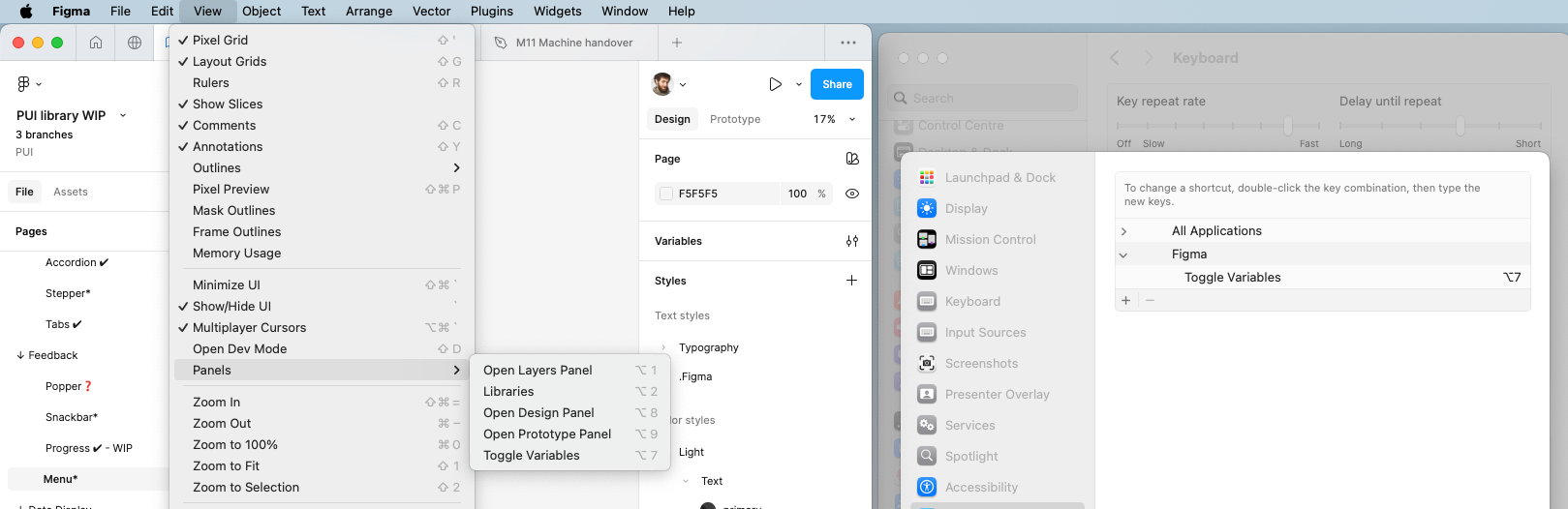Screen dimensions: 1568x509
Task: Open the community globe icon tab
Action: pos(135,43)
